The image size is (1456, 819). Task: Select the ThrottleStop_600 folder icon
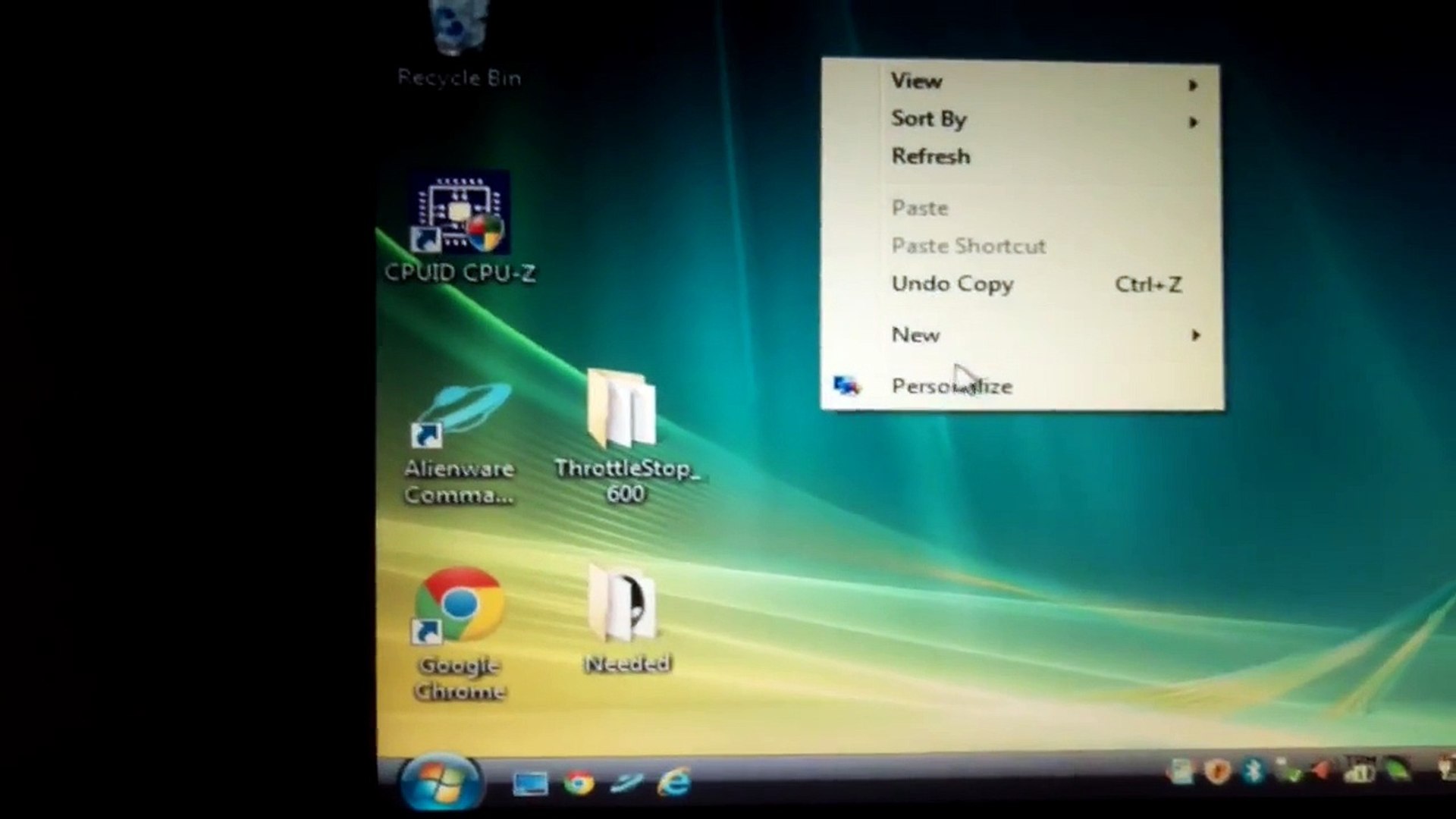(626, 438)
